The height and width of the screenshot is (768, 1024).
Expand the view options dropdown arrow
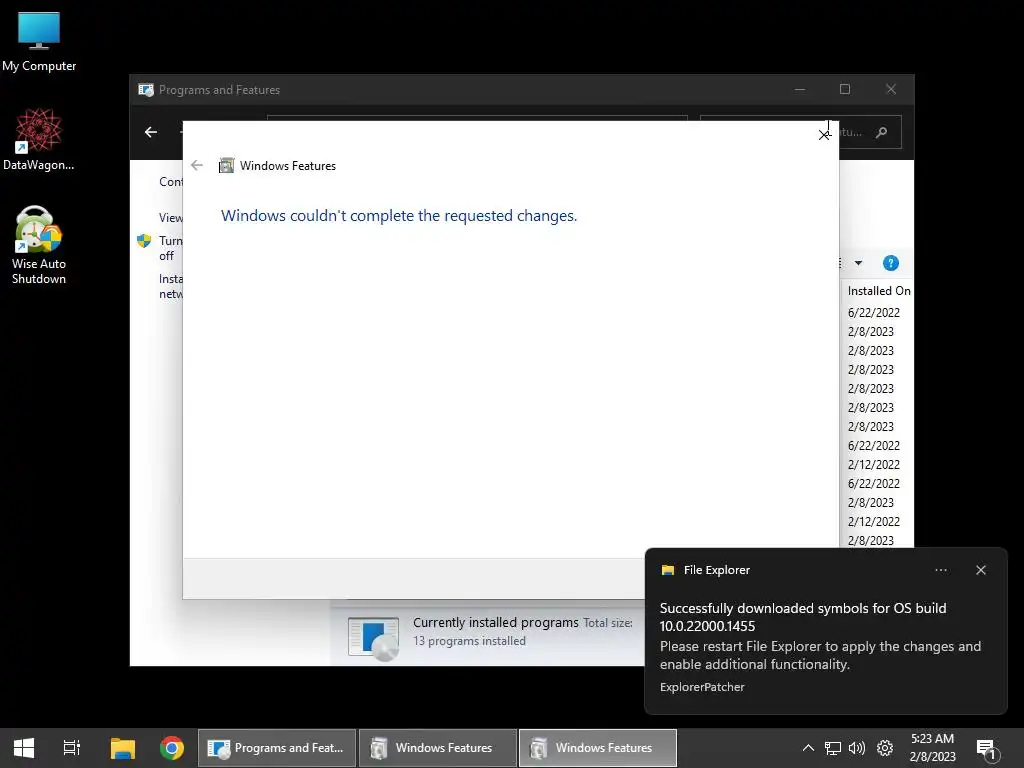pos(859,263)
